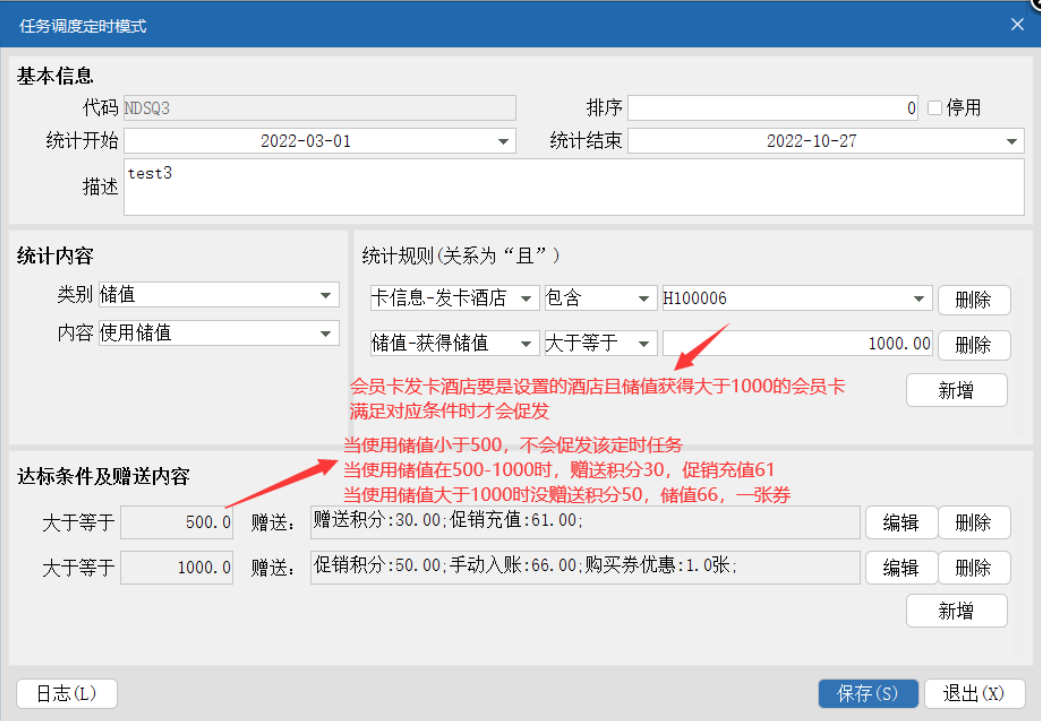Open the 储值-获得储值 rule field dropdown
Viewport: 1041px width, 721px height.
click(x=527, y=344)
